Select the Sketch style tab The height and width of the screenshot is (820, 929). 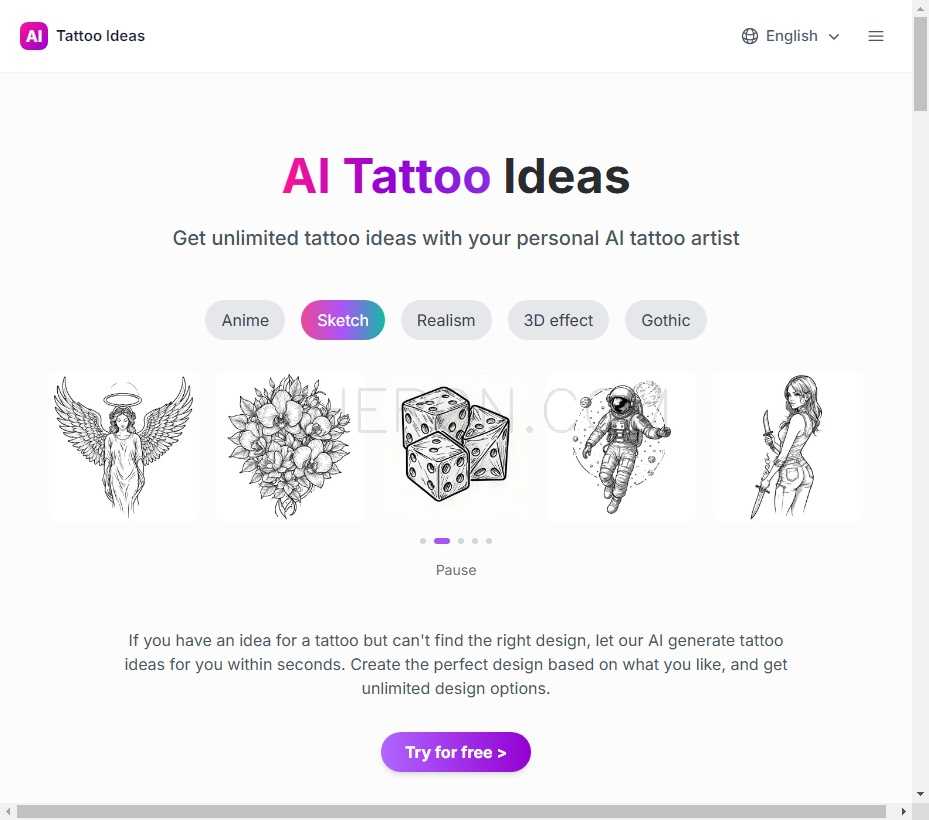click(342, 320)
